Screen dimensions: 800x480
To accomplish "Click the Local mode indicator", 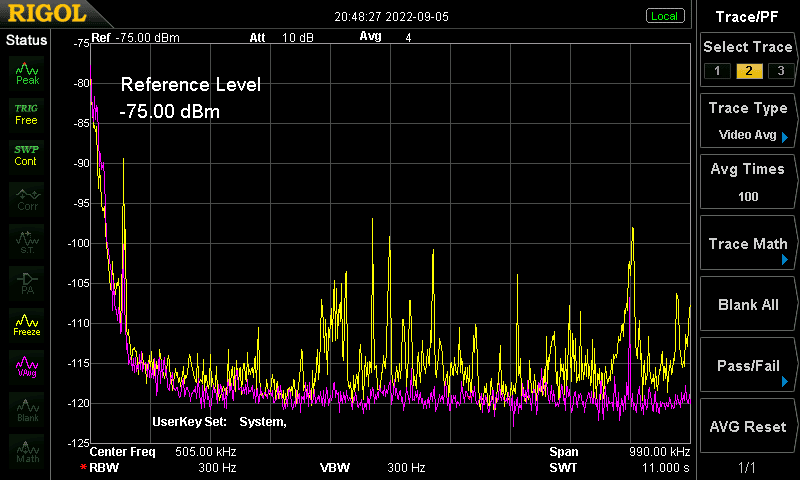I will (x=665, y=16).
